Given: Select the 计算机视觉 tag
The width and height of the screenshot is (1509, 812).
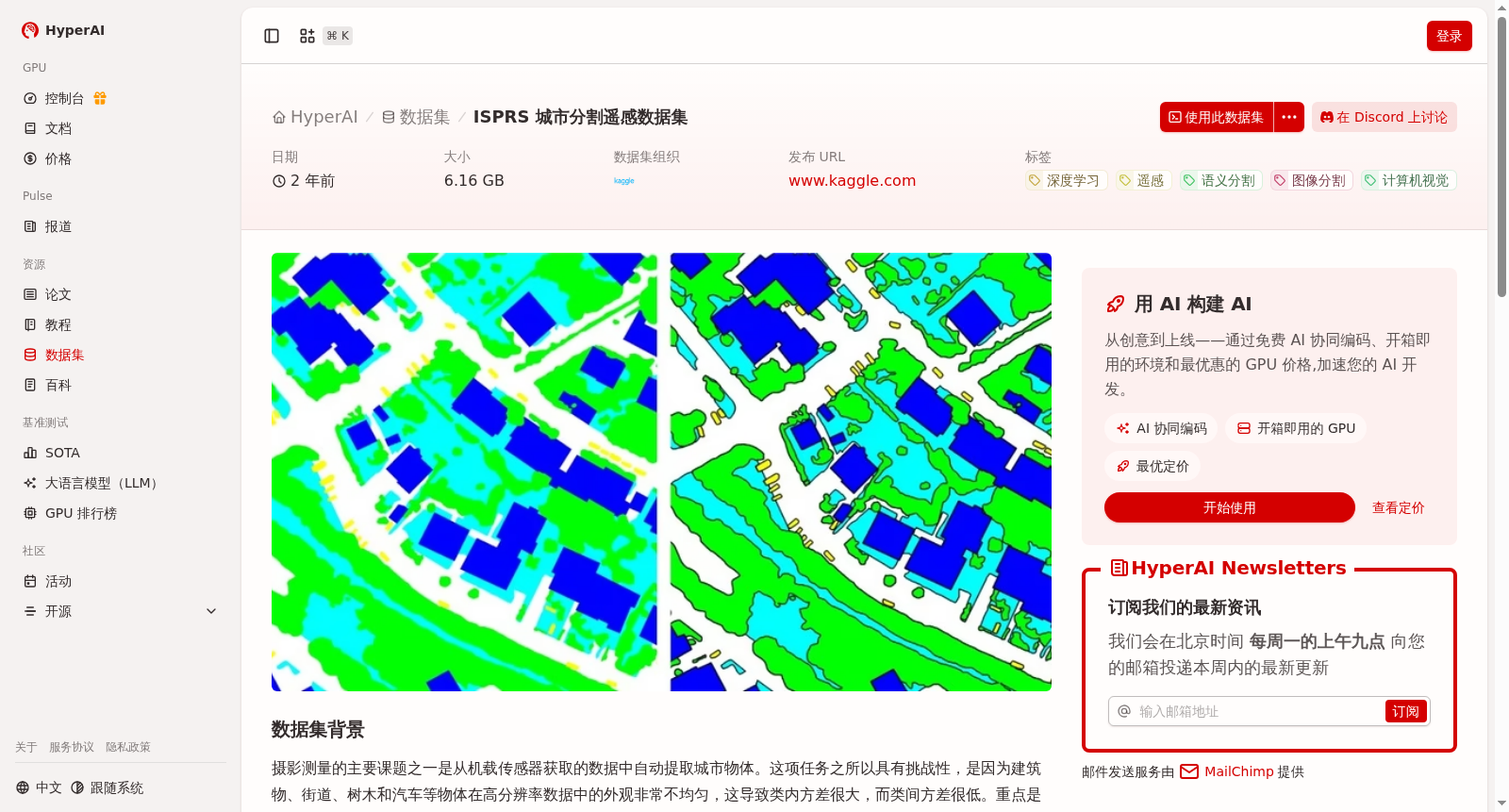Looking at the screenshot, I should tap(1408, 180).
